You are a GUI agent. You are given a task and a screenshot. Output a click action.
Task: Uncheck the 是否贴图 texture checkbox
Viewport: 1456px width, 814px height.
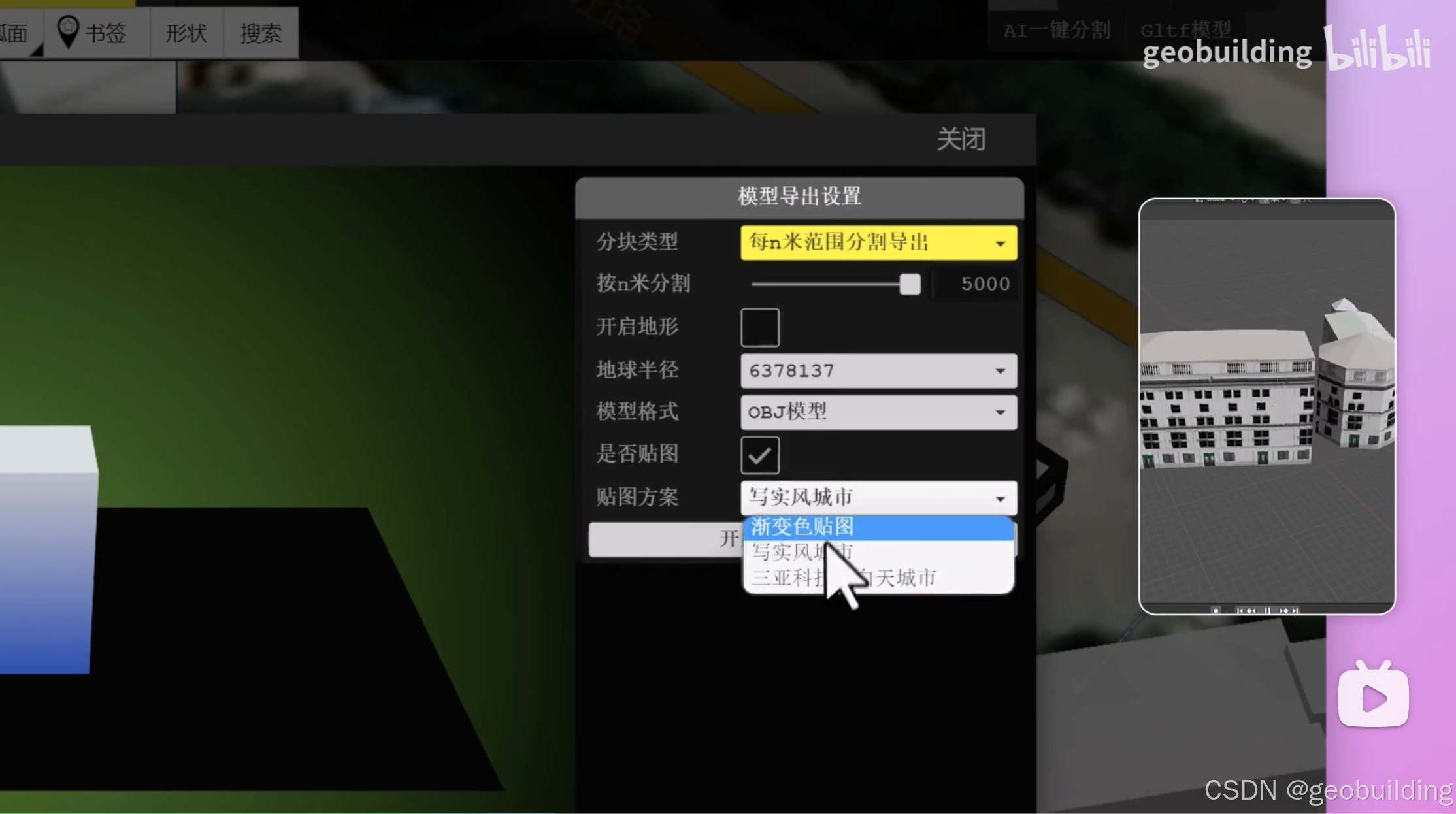coord(760,455)
